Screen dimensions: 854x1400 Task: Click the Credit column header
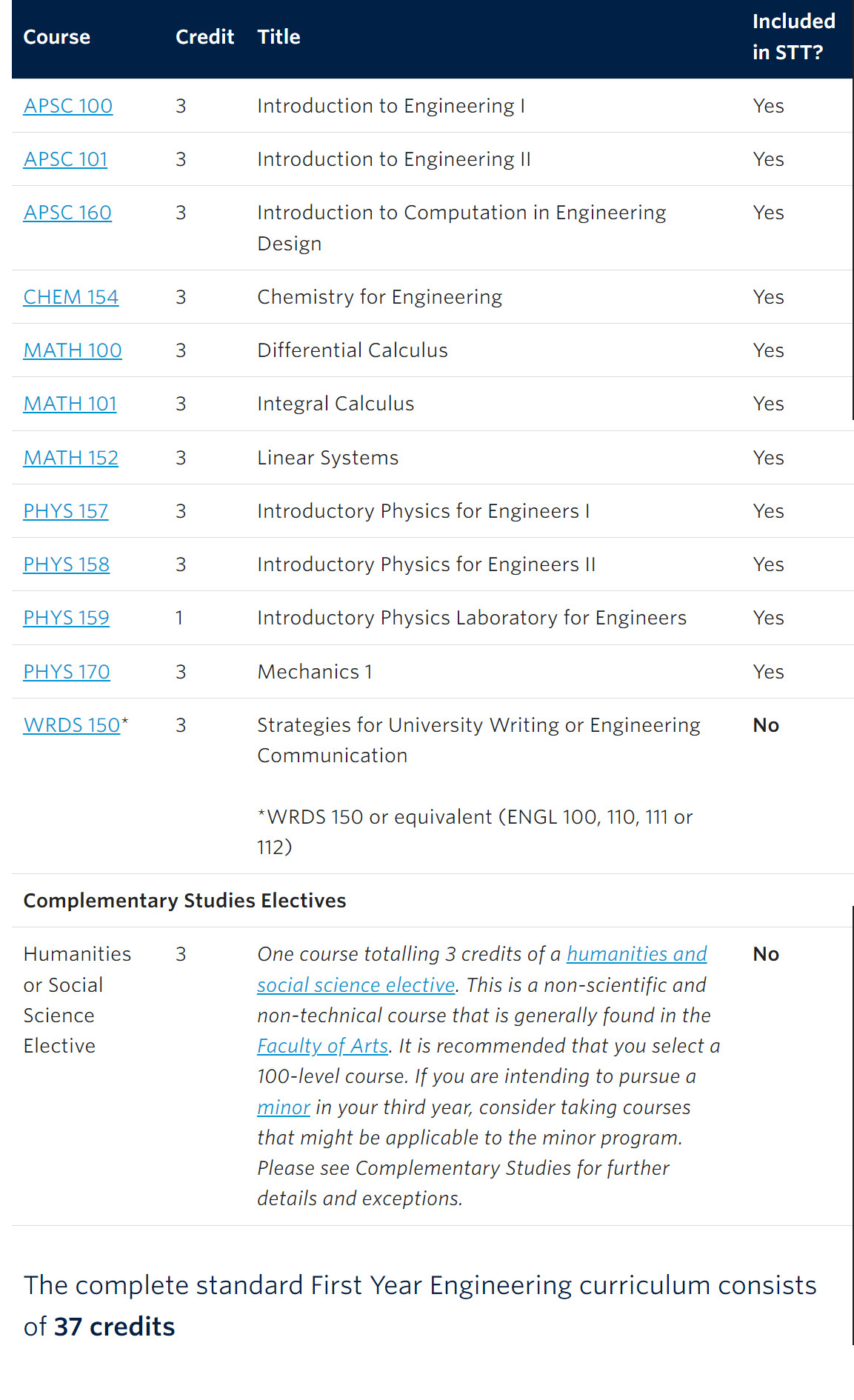coord(204,37)
